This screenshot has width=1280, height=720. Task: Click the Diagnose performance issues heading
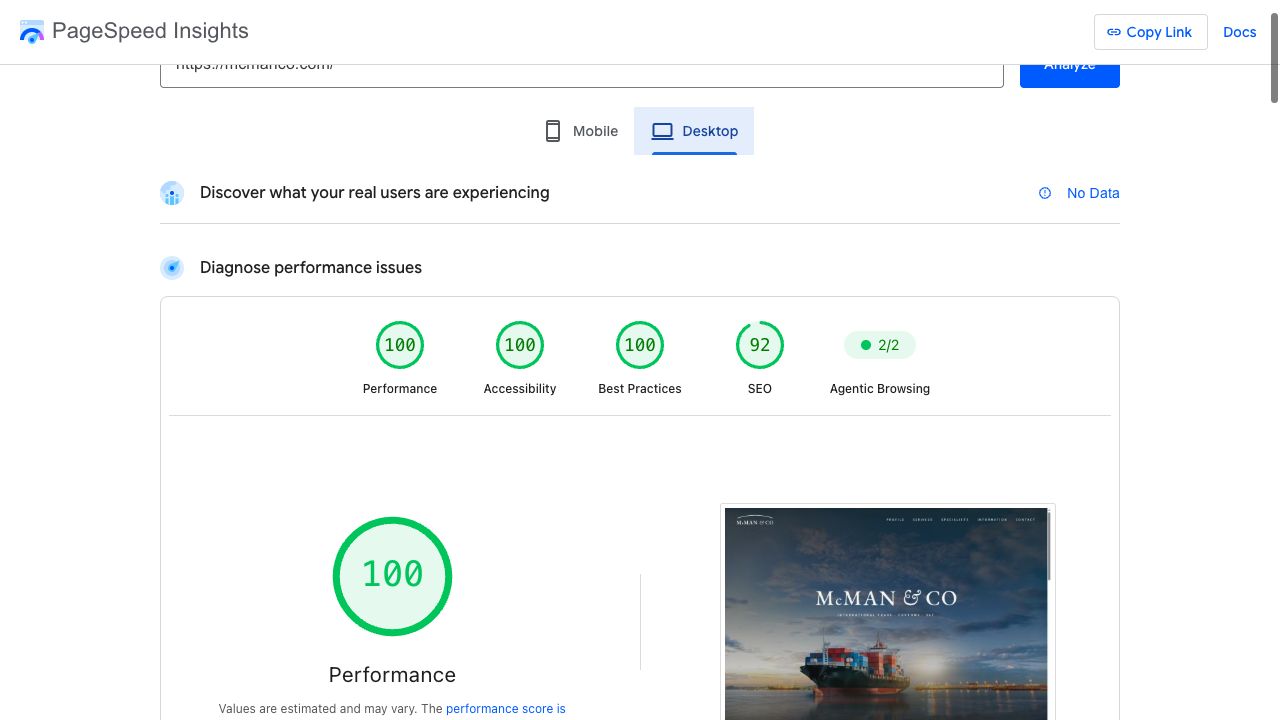coord(311,267)
